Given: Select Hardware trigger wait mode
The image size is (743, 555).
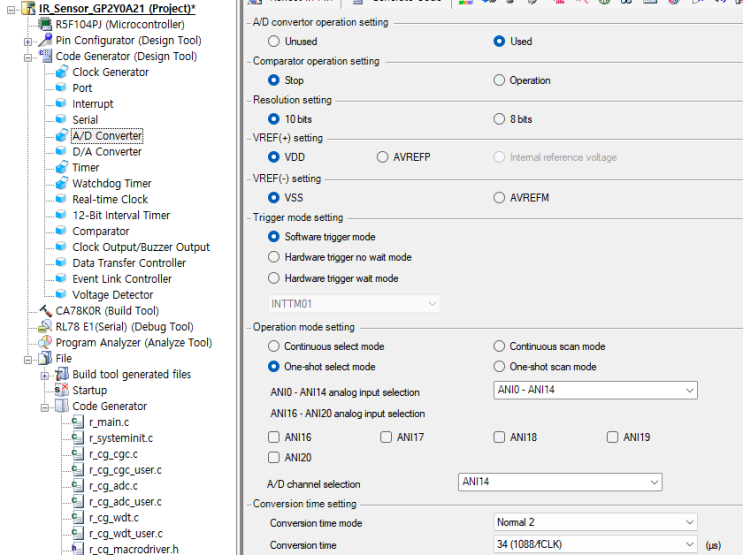Looking at the screenshot, I should pyautogui.click(x=273, y=278).
